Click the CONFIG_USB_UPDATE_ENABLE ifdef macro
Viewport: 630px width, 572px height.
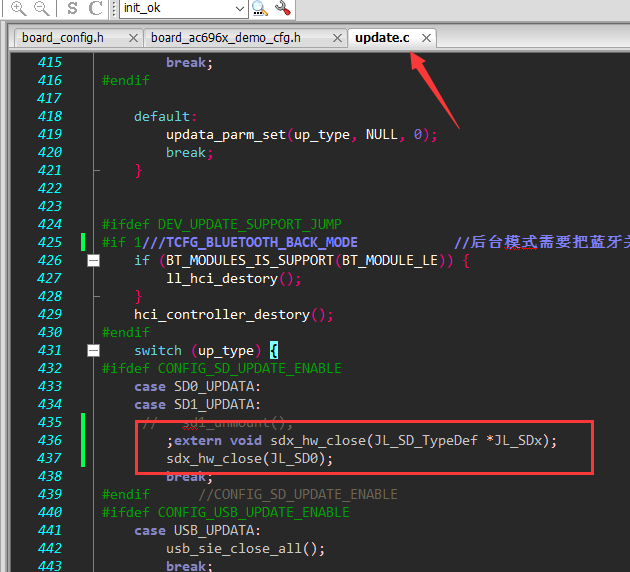click(x=254, y=513)
